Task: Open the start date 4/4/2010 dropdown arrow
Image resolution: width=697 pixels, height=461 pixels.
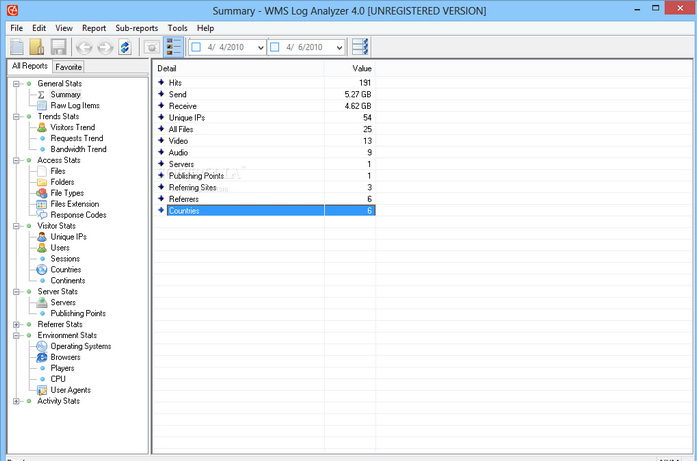Action: pyautogui.click(x=260, y=47)
